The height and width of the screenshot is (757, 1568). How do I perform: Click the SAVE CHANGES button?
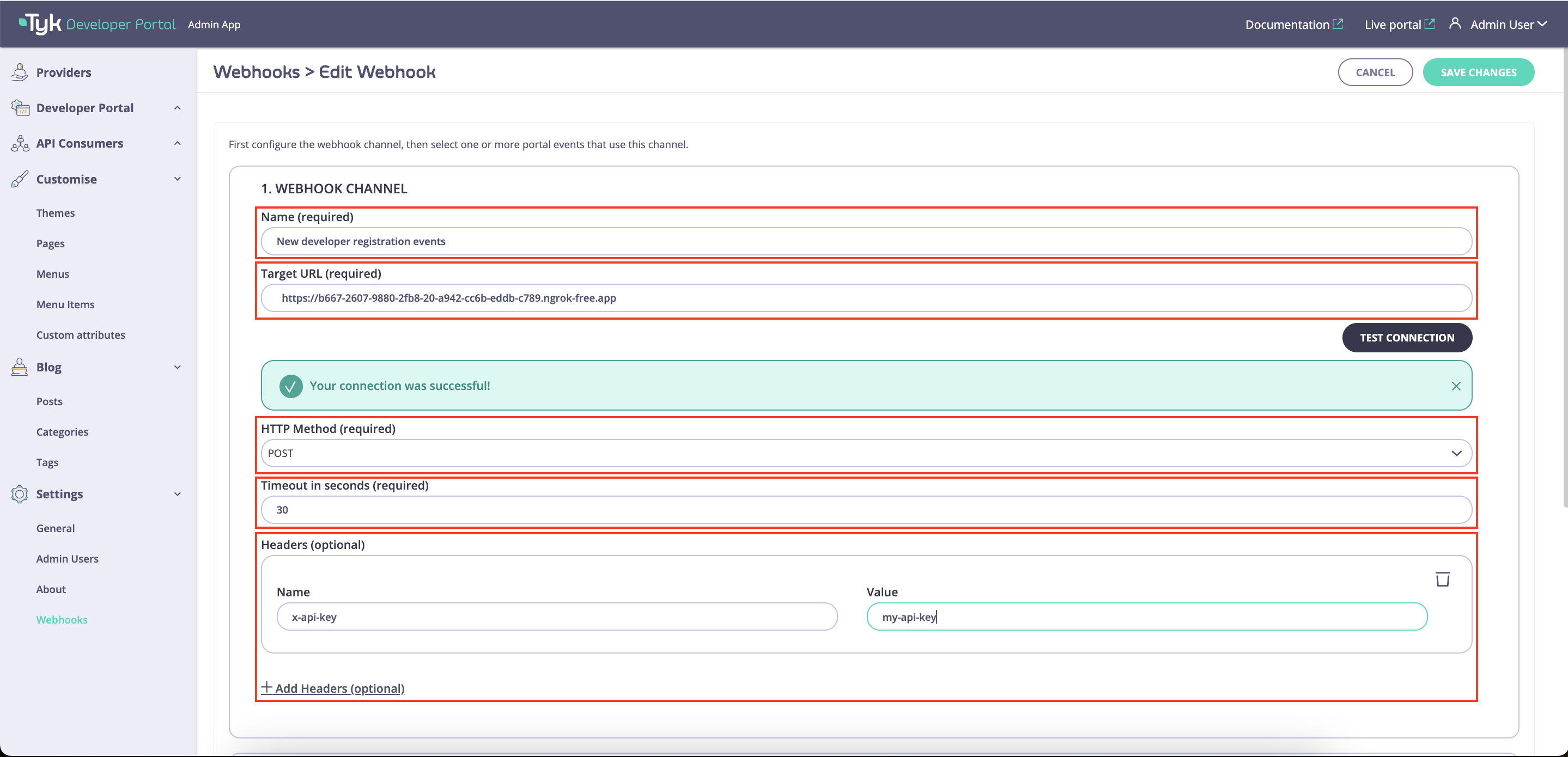click(x=1479, y=72)
